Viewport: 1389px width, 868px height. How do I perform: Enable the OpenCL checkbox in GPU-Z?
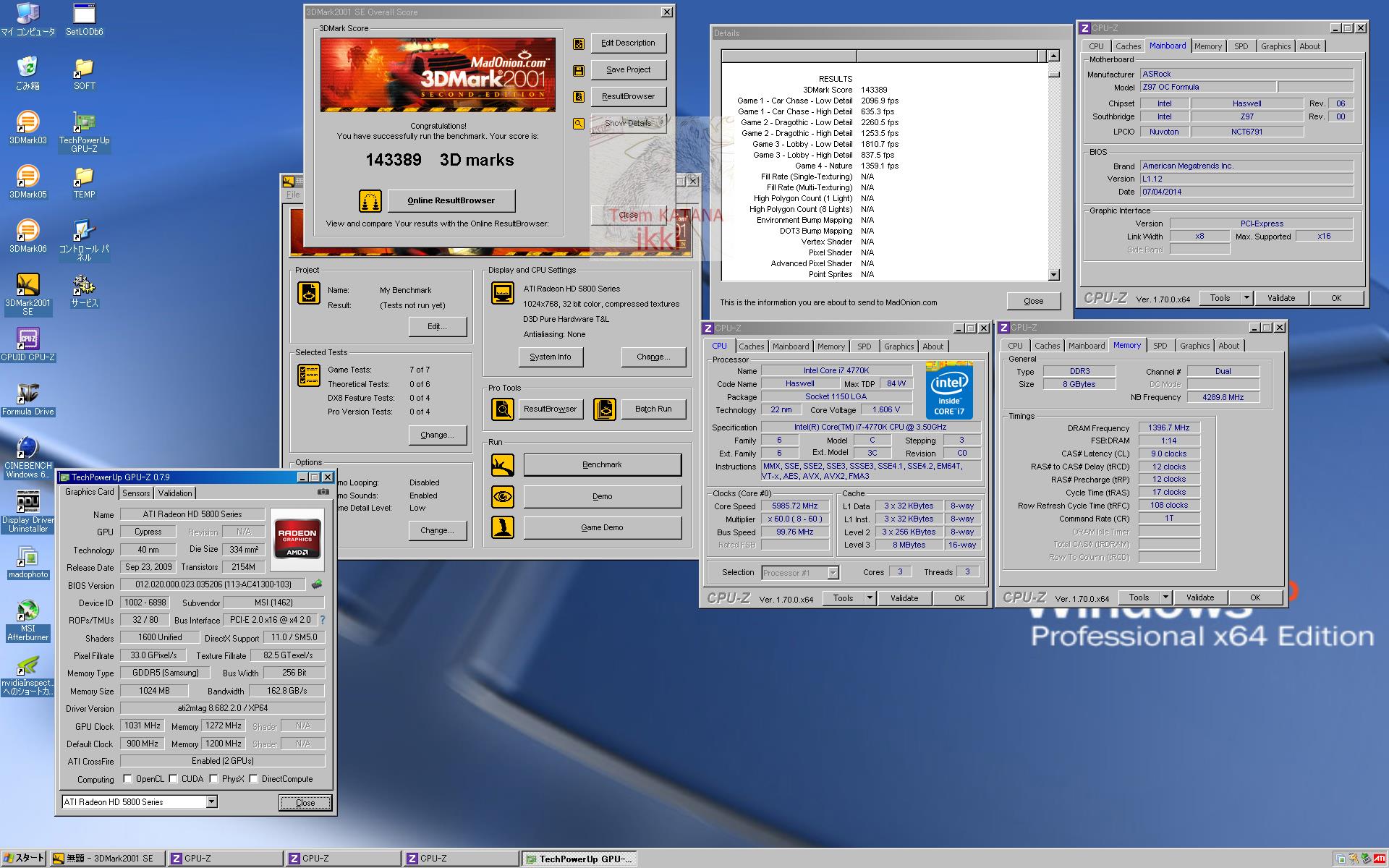[127, 779]
